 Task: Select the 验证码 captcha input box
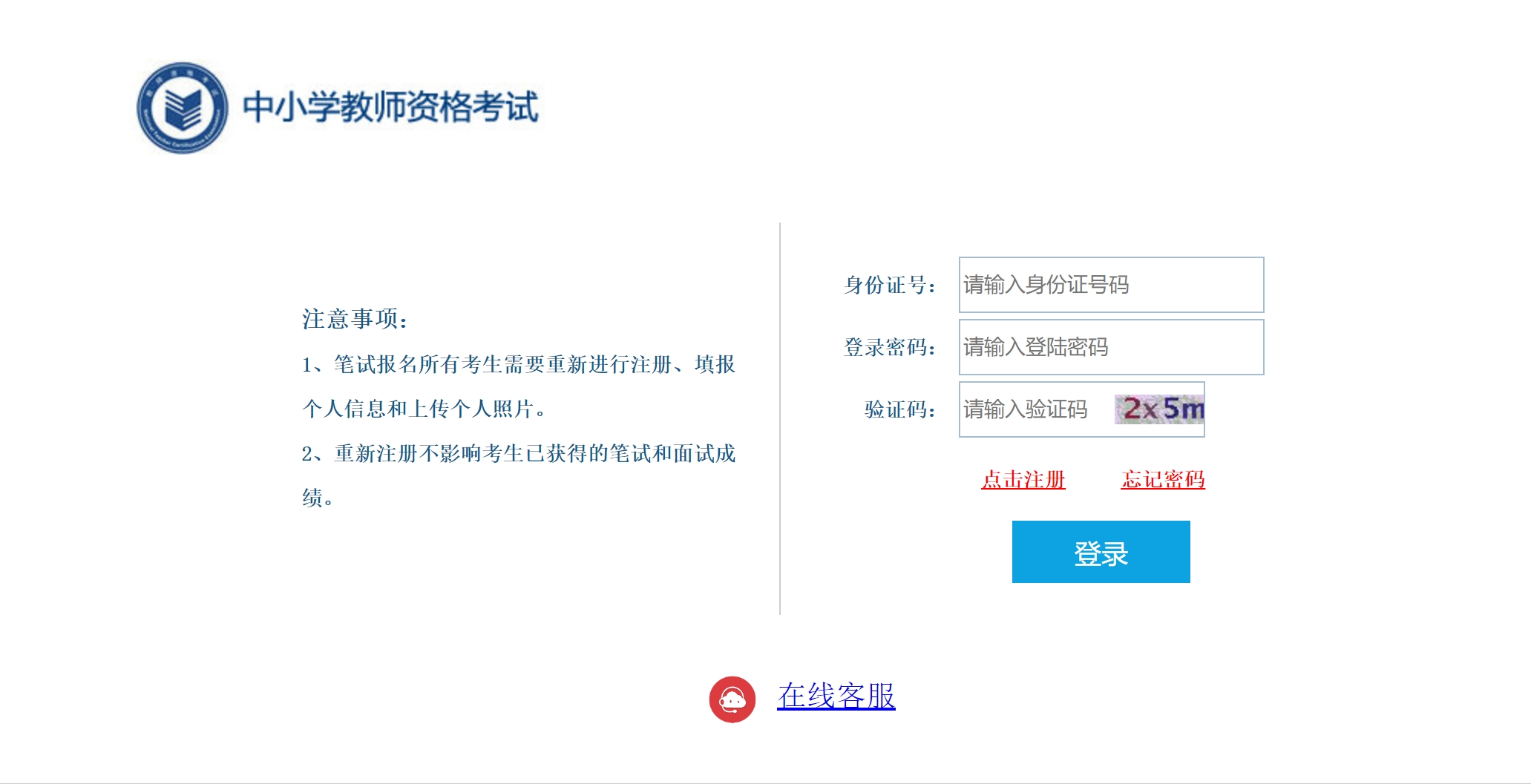1035,409
